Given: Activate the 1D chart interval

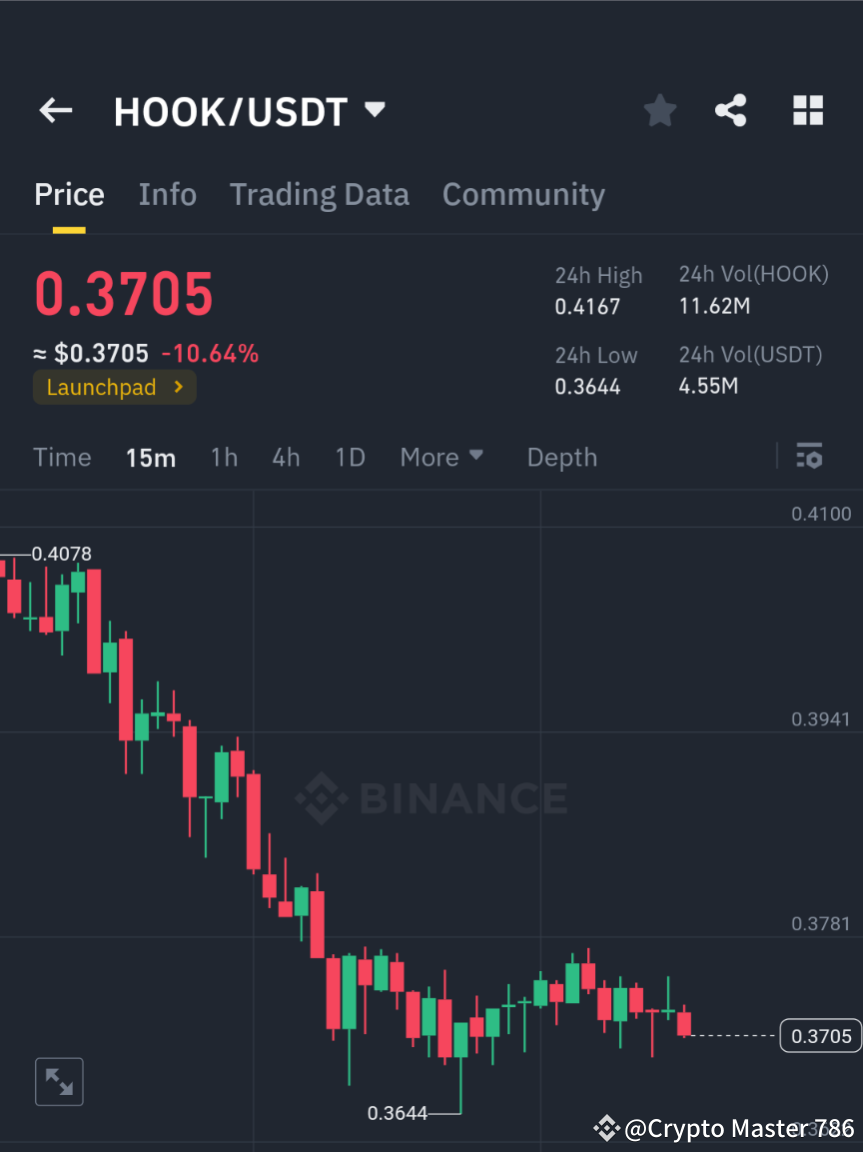Looking at the screenshot, I should pos(349,457).
